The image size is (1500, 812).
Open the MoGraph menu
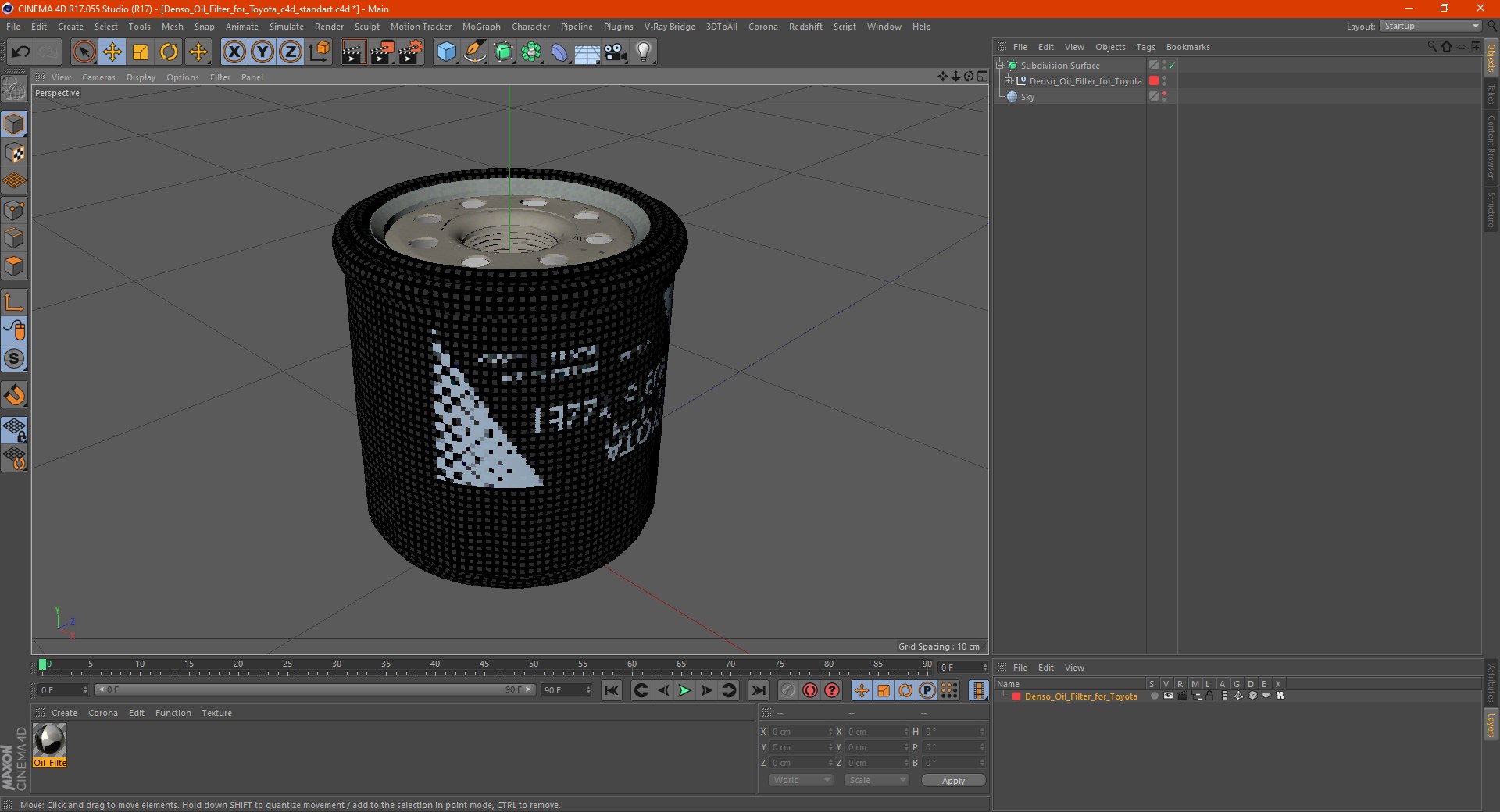481,27
